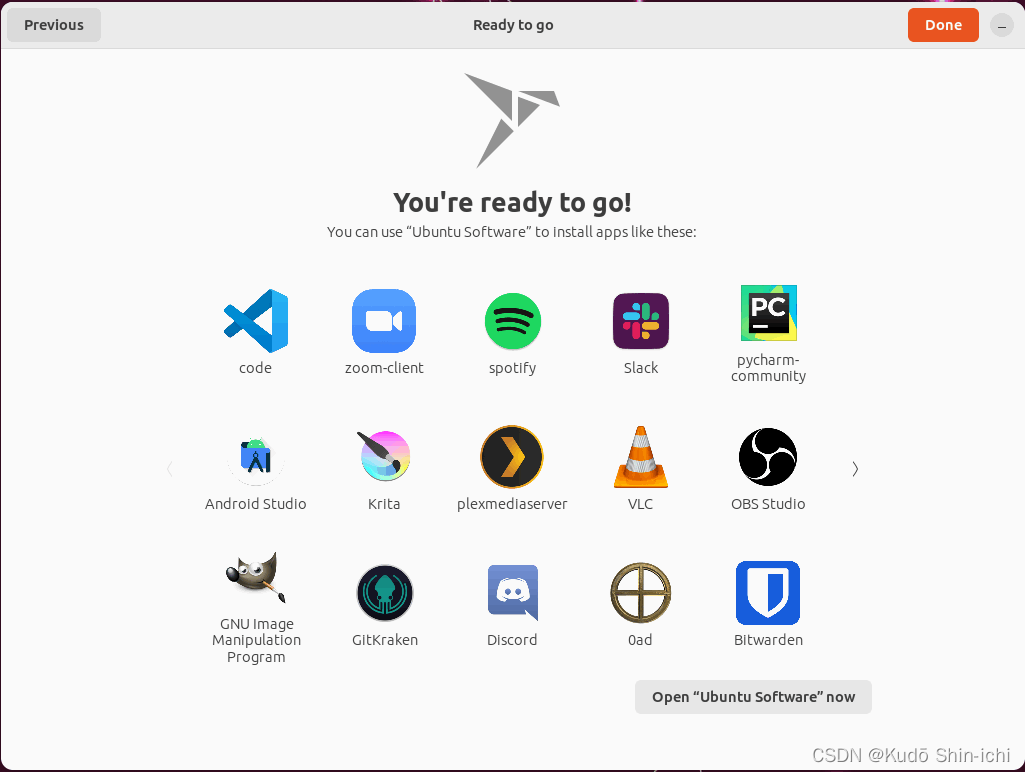Select the Bitwarden shield icon

768,593
